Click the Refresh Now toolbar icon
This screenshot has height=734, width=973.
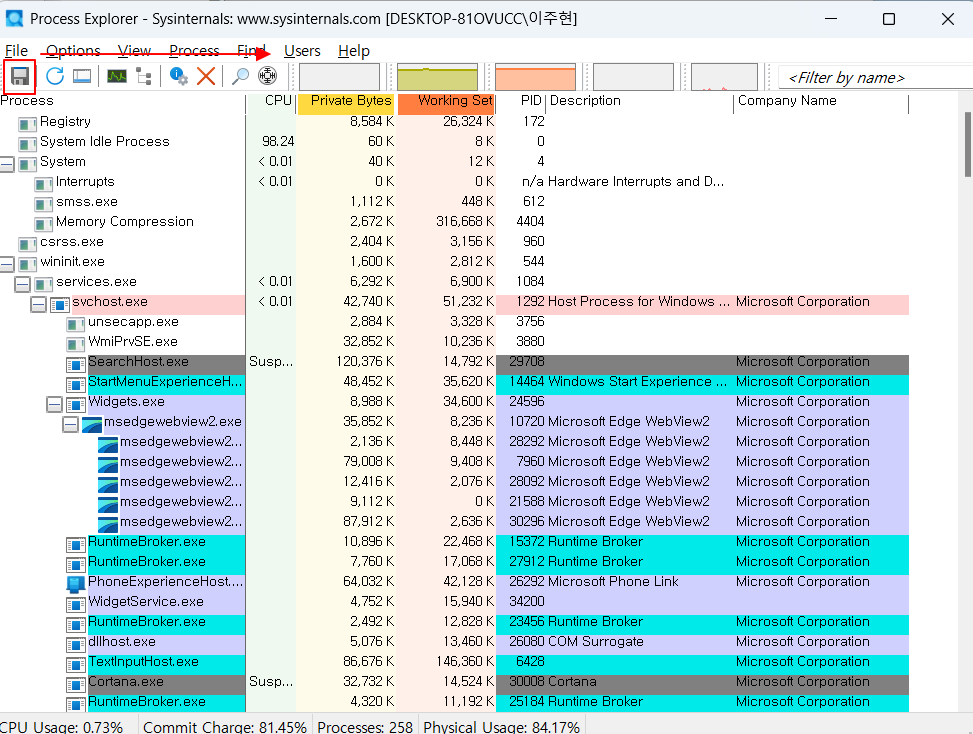55,76
